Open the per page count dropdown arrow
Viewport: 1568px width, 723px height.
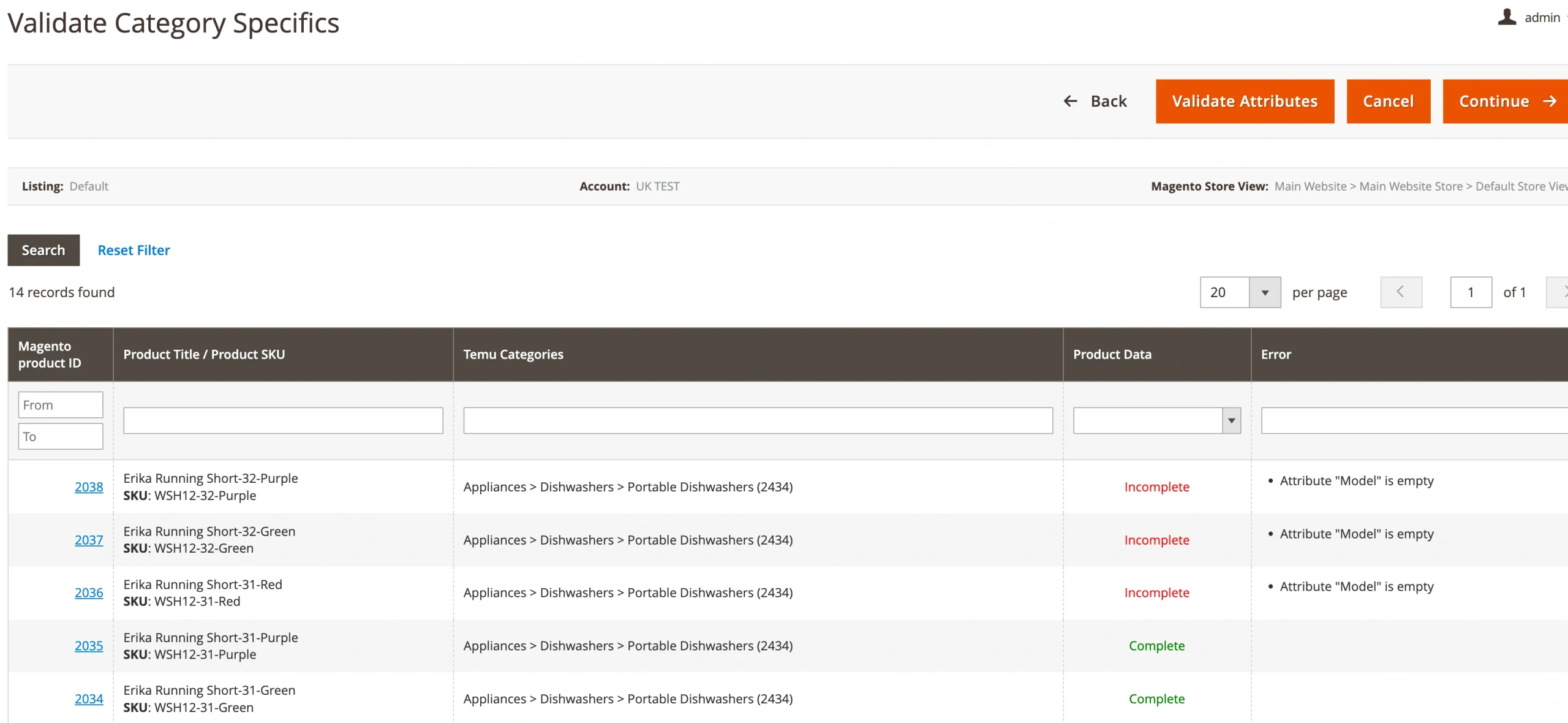[x=1264, y=292]
